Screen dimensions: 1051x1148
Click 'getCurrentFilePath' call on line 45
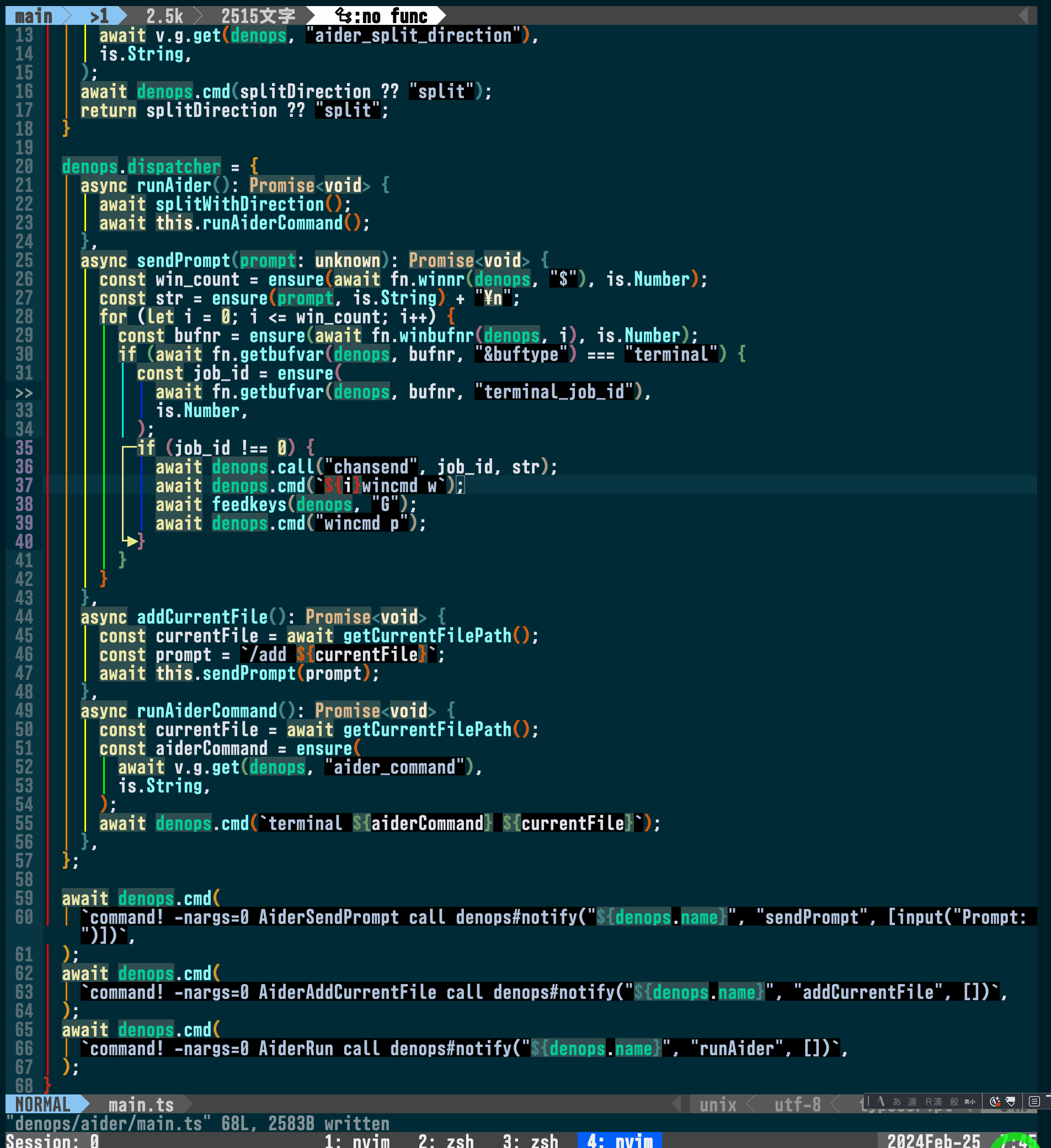point(427,635)
